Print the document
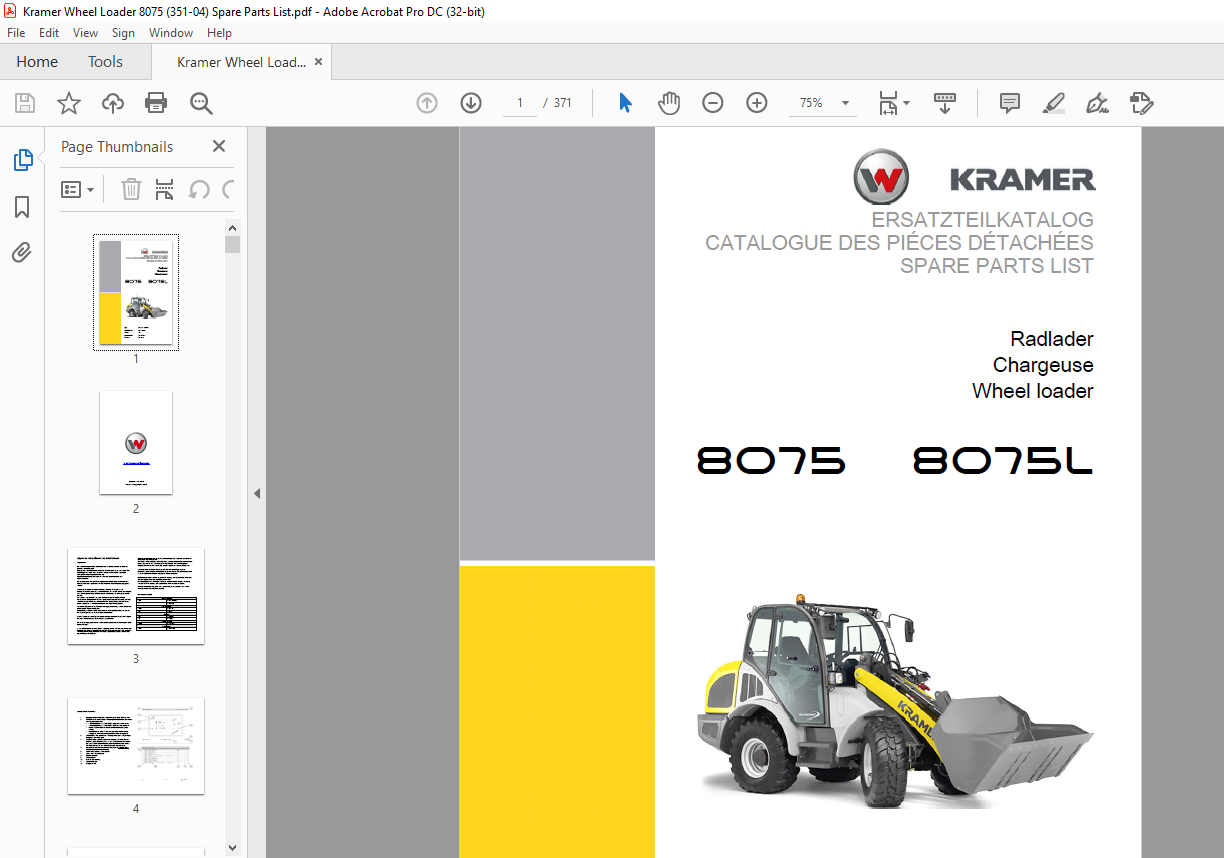 (156, 103)
